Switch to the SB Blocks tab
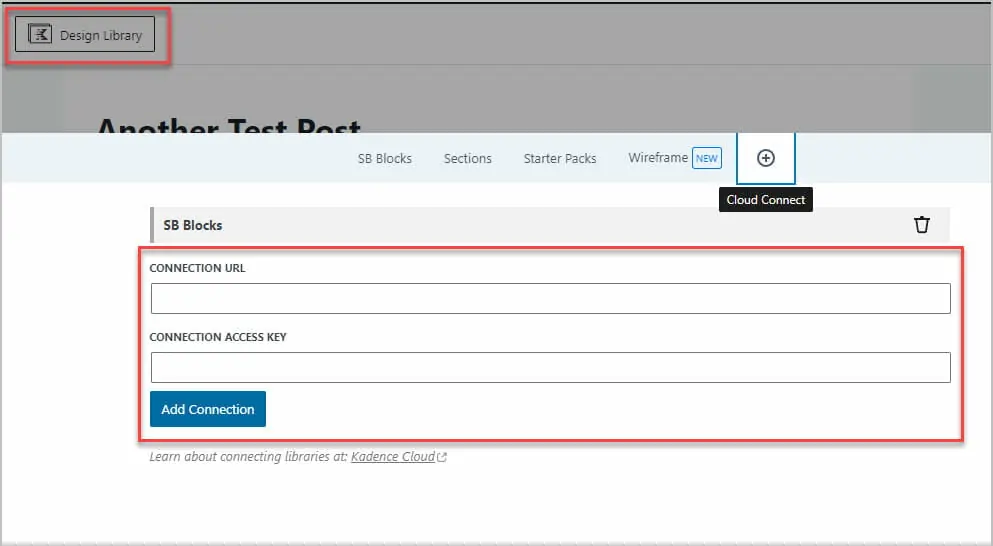The height and width of the screenshot is (546, 993). click(x=385, y=158)
